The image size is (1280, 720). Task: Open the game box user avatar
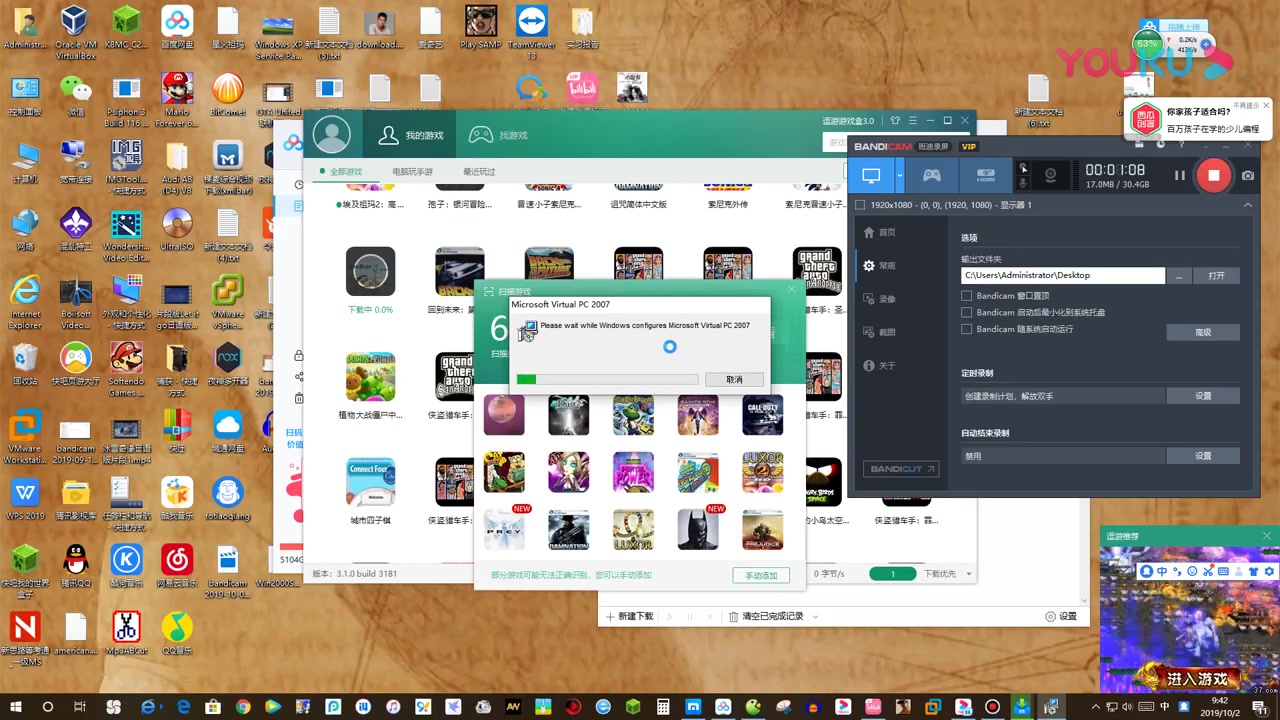click(331, 134)
